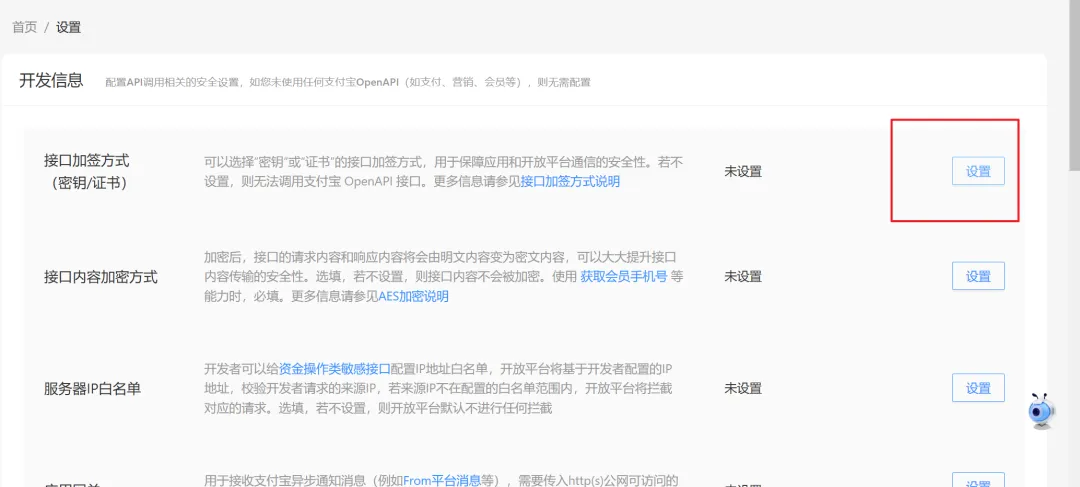Click the 开发信息 section heading

click(x=51, y=81)
